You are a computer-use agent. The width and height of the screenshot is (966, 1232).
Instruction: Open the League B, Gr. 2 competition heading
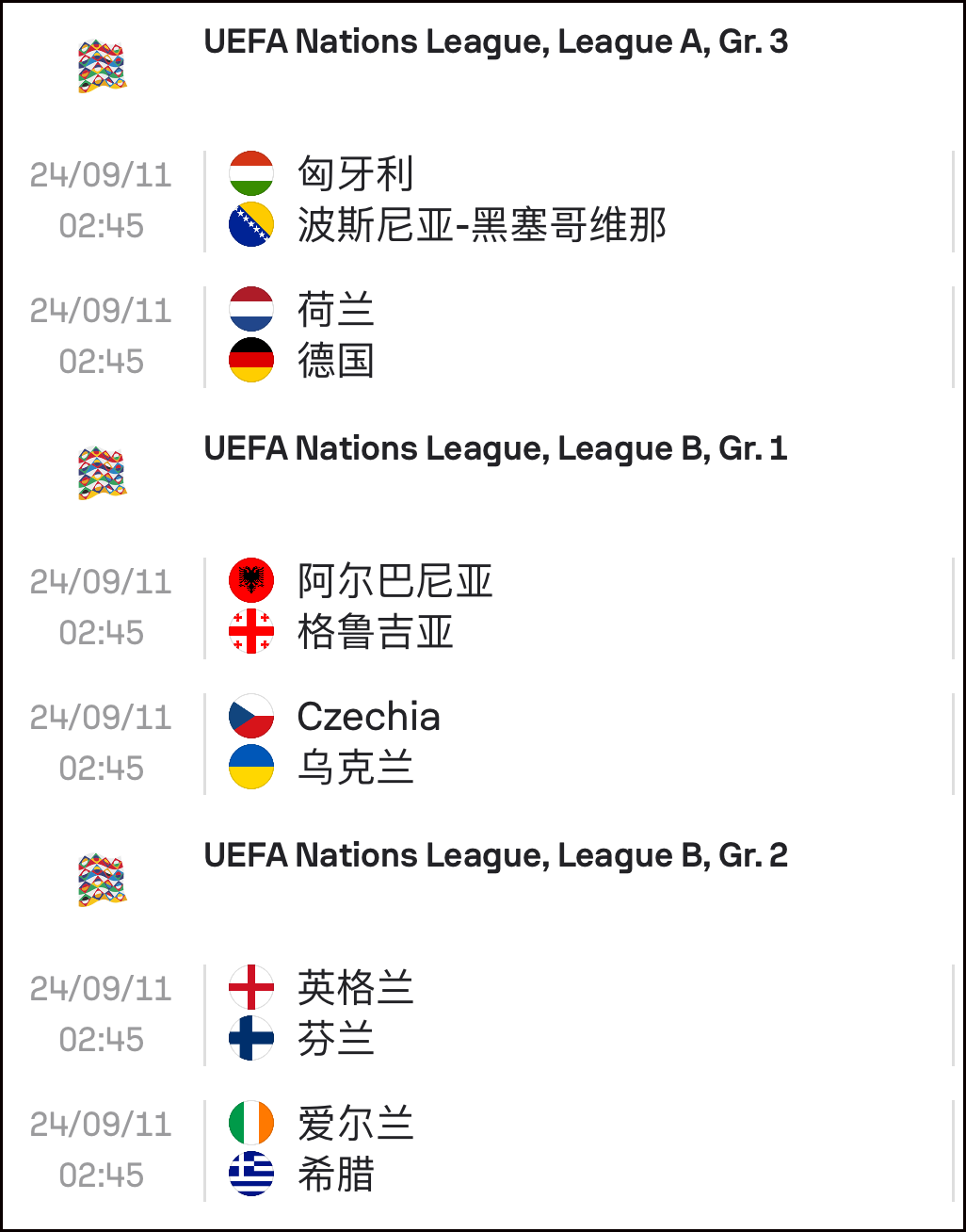pos(495,856)
